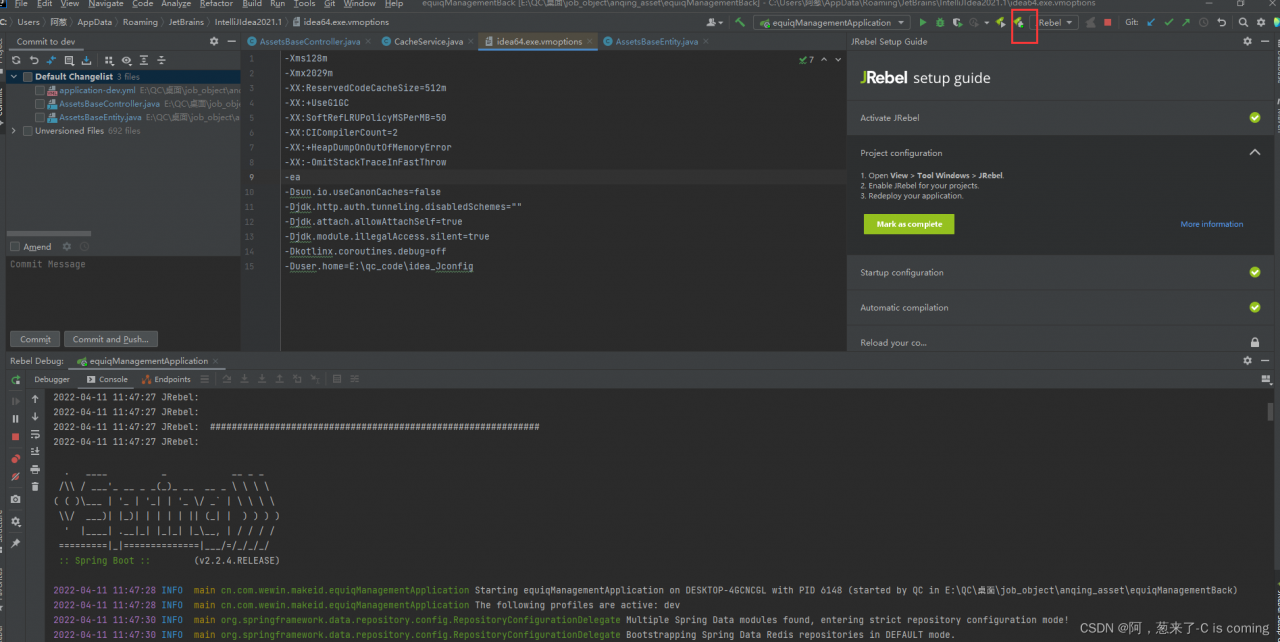Check the AssetsBaseEntity.java changelist checkbox

(40, 117)
